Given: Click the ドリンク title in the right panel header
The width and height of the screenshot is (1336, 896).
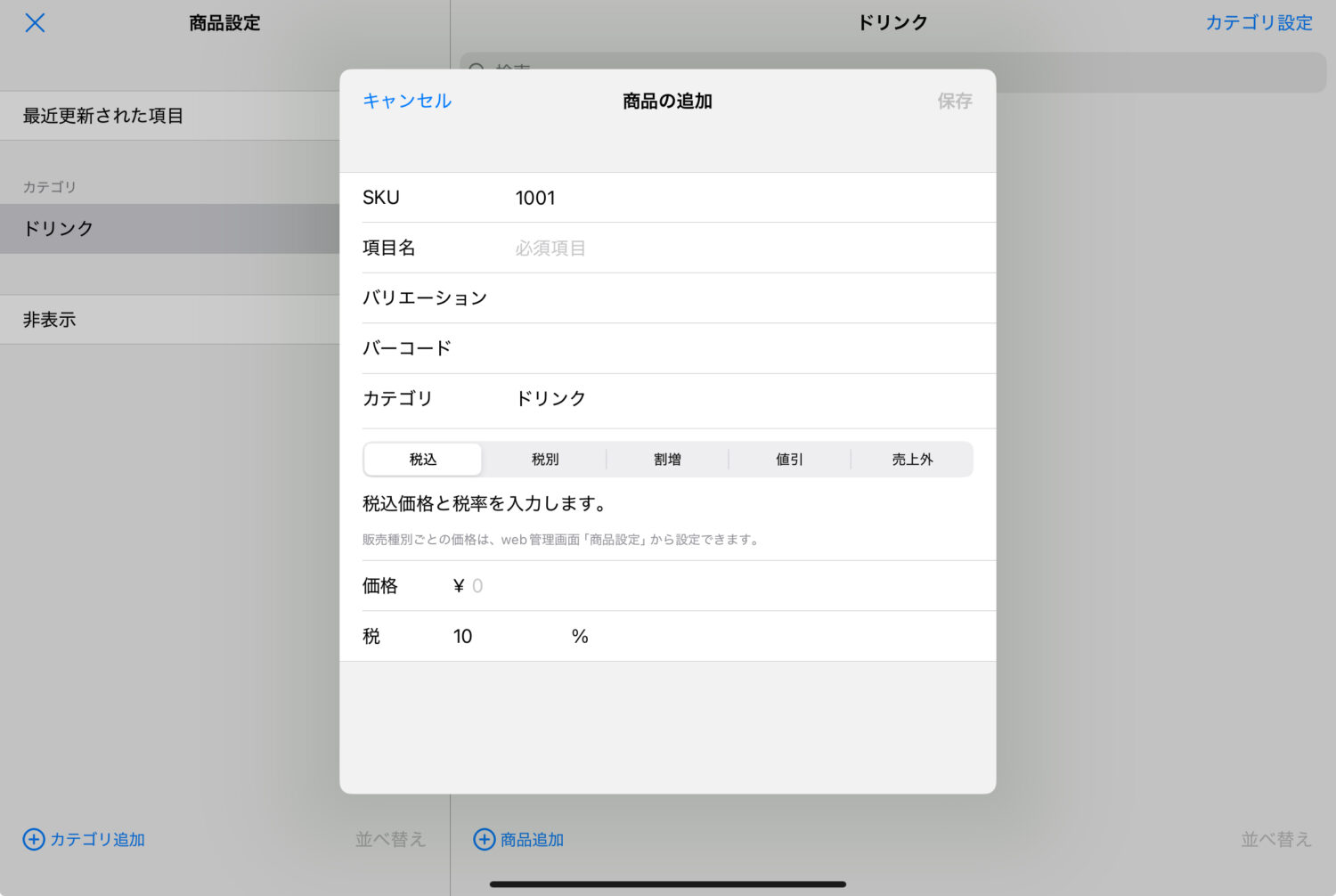Looking at the screenshot, I should tap(892, 23).
